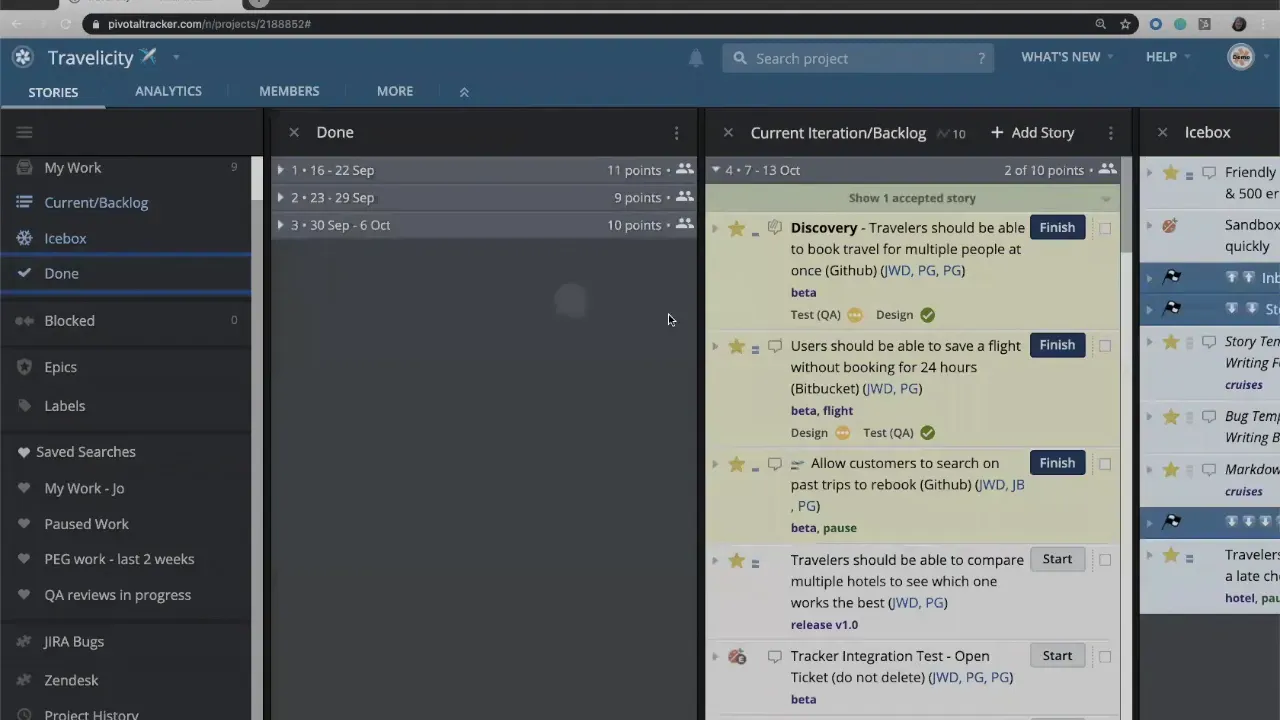Open the Done panel options menu
This screenshot has width=1280, height=720.
point(676,133)
